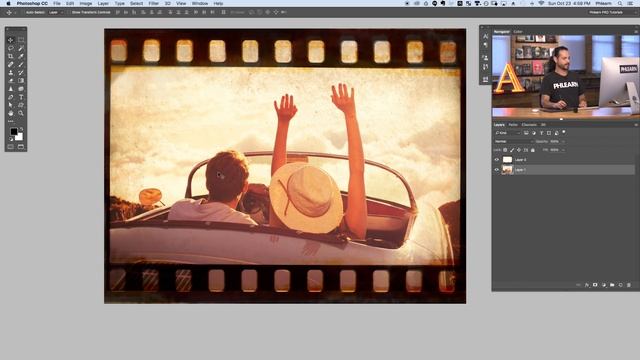Viewport: 640px width, 360px height.
Task: Select the Crop tool
Action: [x=11, y=56]
